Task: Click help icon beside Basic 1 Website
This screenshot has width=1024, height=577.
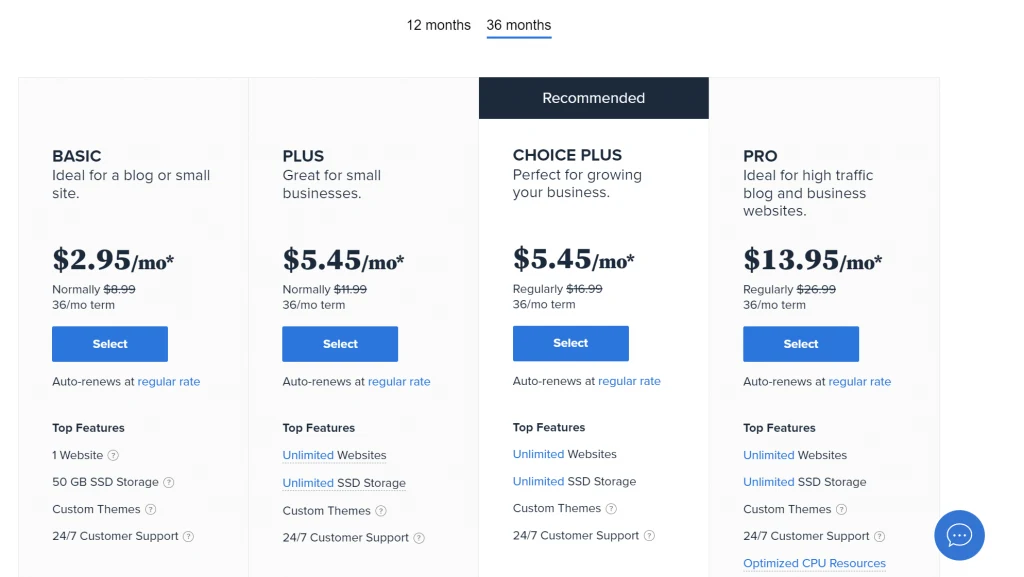Action: (x=113, y=456)
